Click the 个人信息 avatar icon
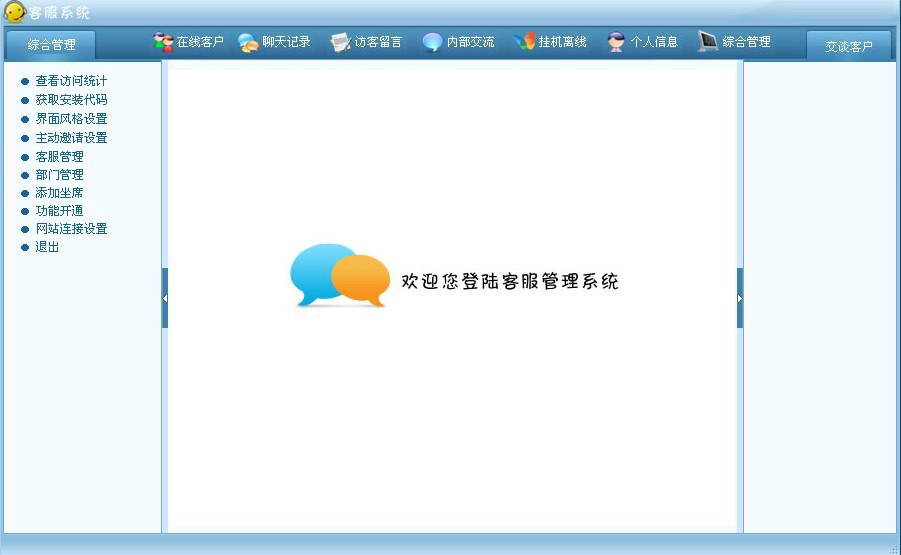 [616, 42]
